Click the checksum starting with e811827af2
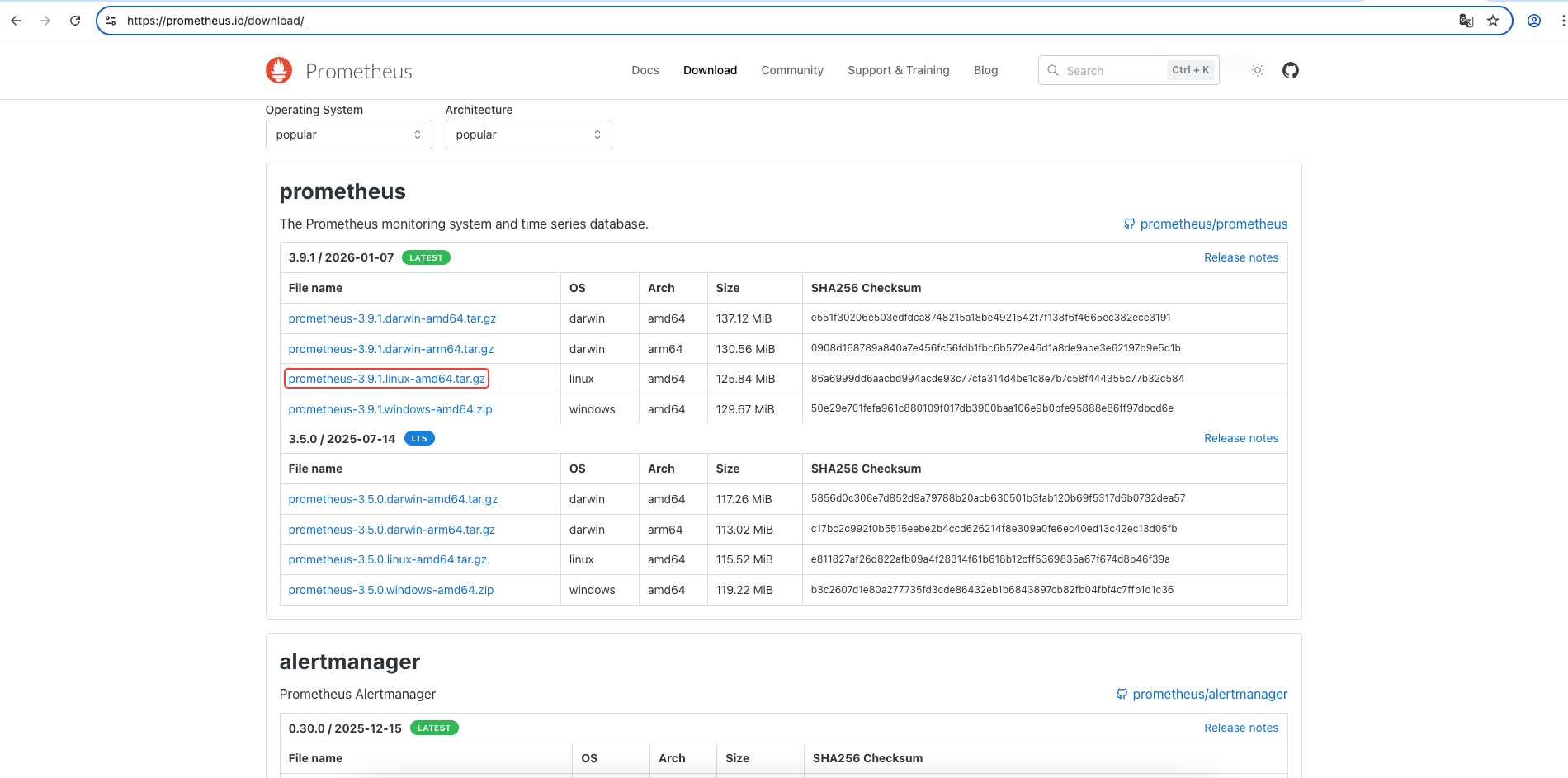Viewport: 1568px width, 778px height. pyautogui.click(x=990, y=559)
